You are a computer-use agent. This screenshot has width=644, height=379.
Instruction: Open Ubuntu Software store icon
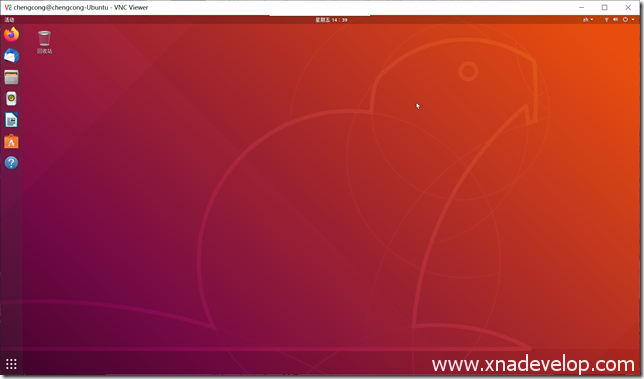pos(12,142)
